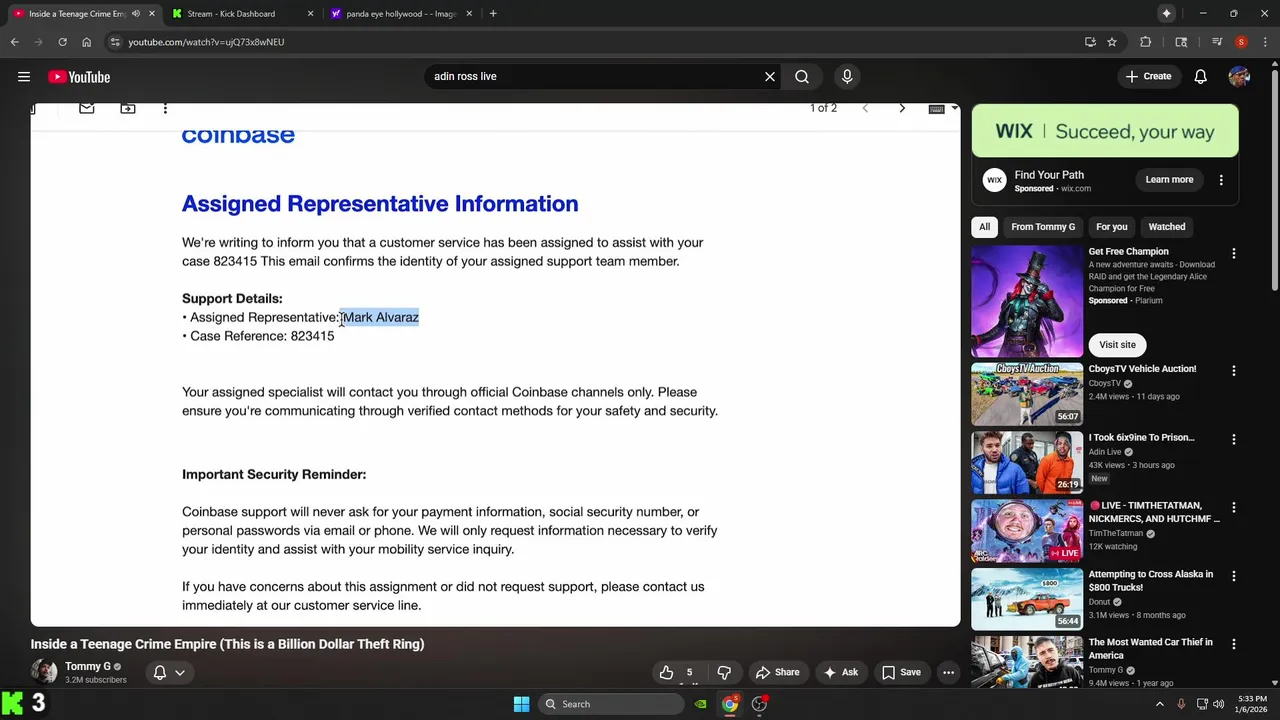This screenshot has width=1280, height=720.
Task: Dislike the video with thumbs down
Action: pos(724,672)
